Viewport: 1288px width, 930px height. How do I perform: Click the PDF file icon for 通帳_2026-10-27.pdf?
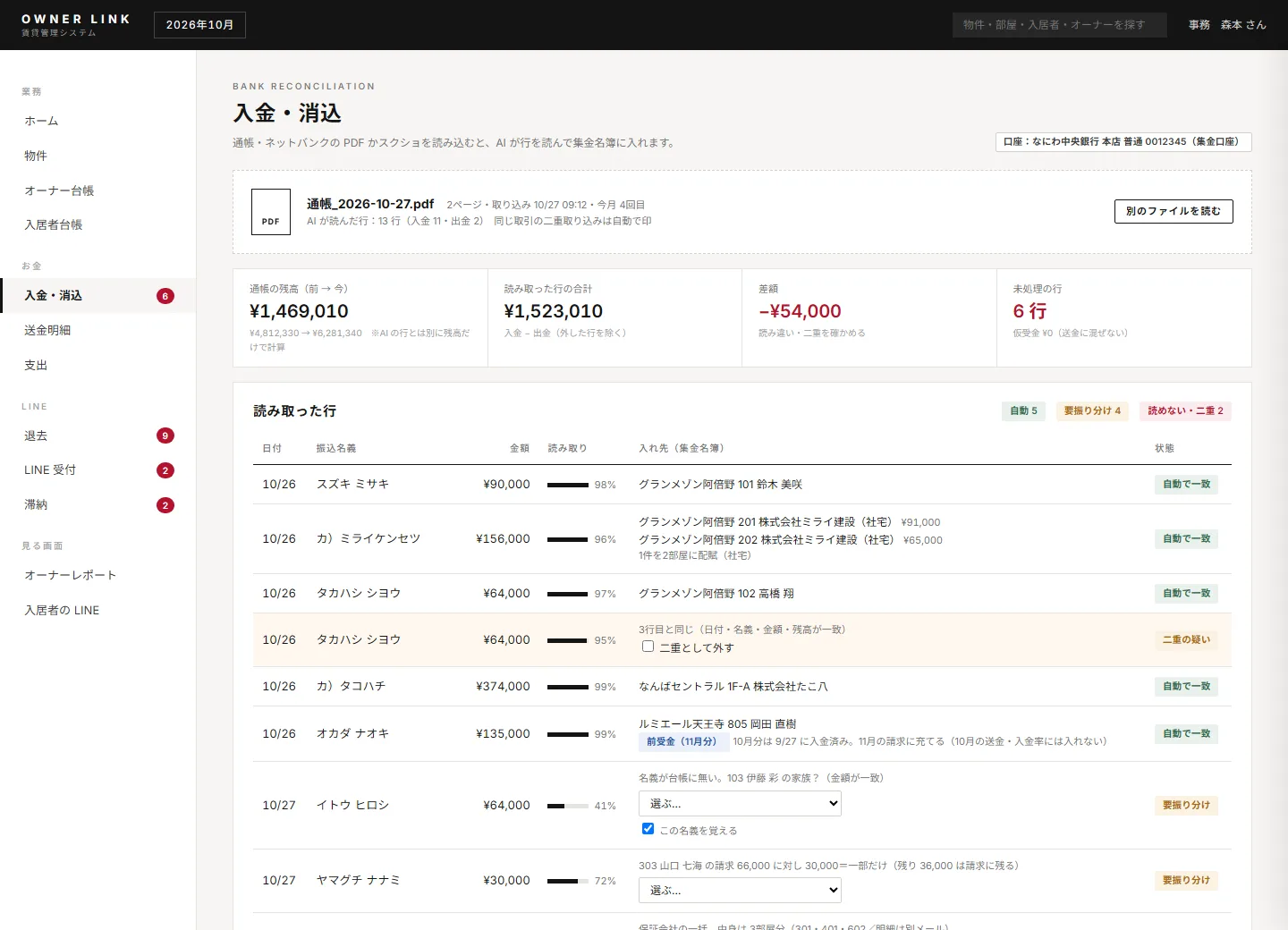(x=271, y=212)
